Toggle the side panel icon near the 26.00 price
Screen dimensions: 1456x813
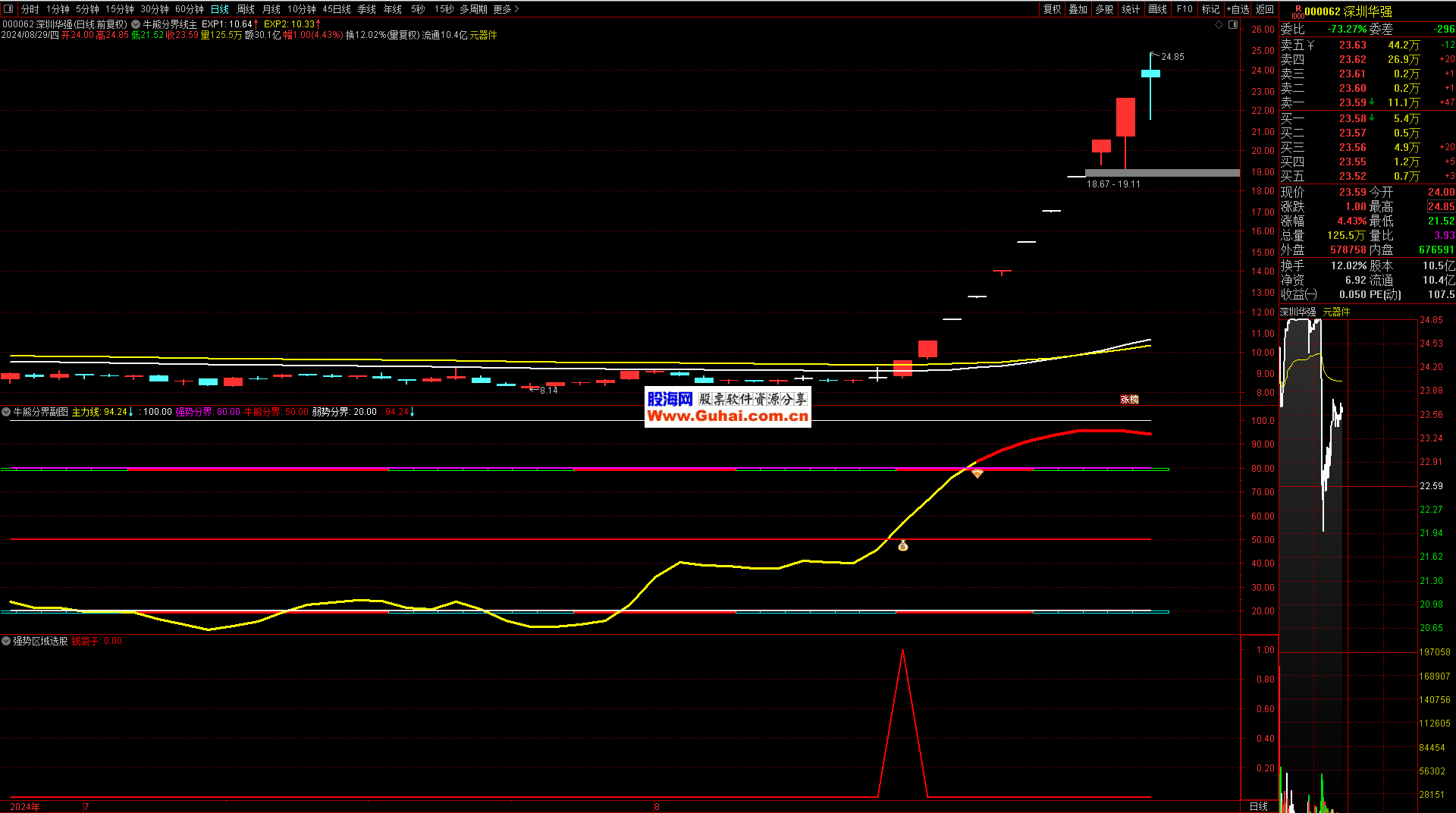pos(1233,25)
